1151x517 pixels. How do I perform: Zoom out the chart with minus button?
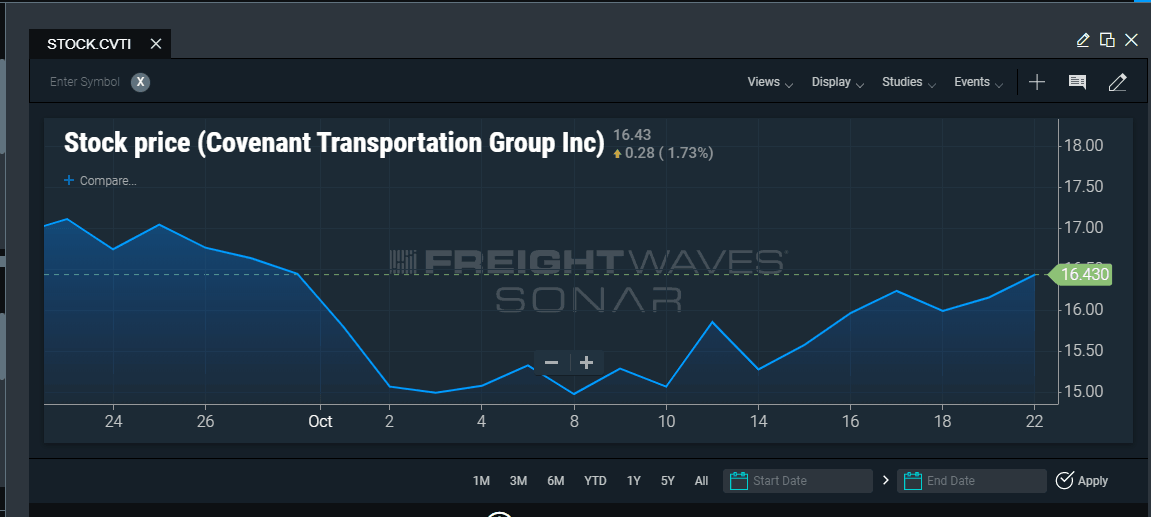pyautogui.click(x=552, y=363)
